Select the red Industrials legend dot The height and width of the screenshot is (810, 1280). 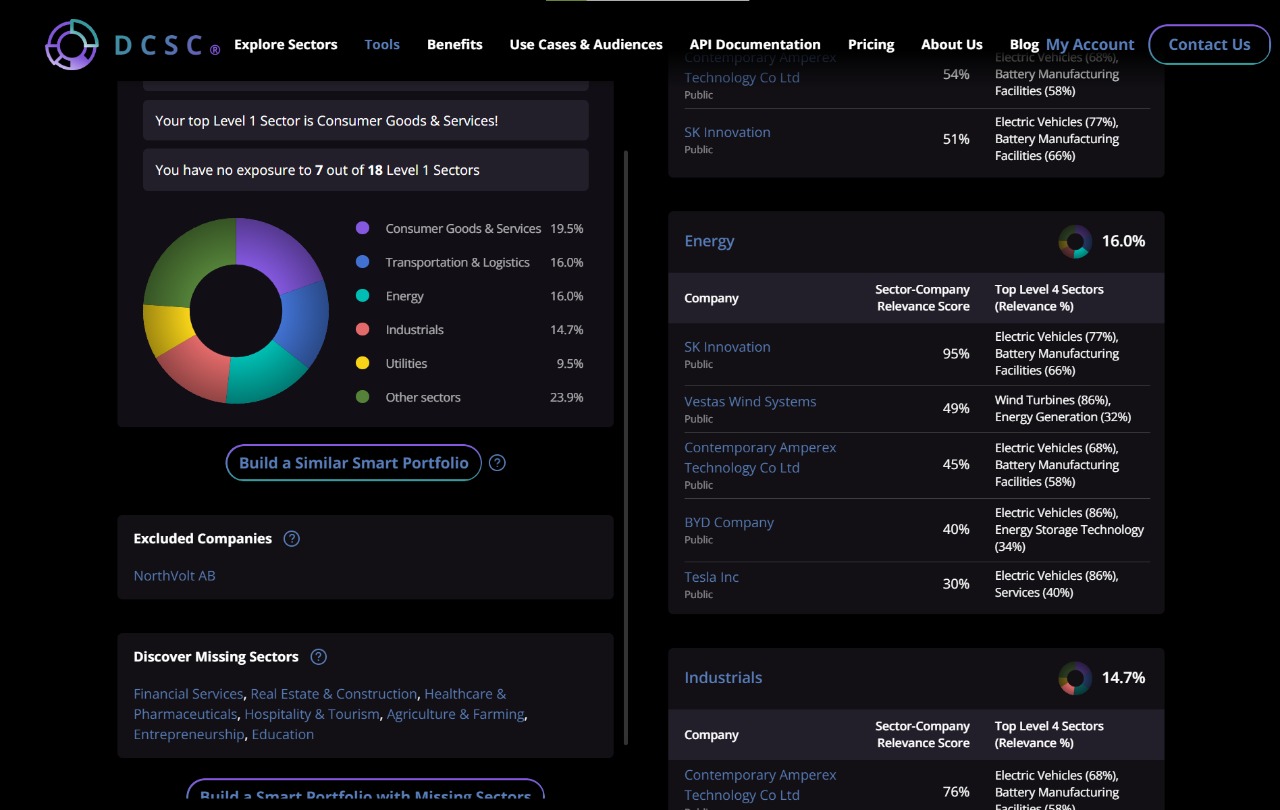(362, 329)
